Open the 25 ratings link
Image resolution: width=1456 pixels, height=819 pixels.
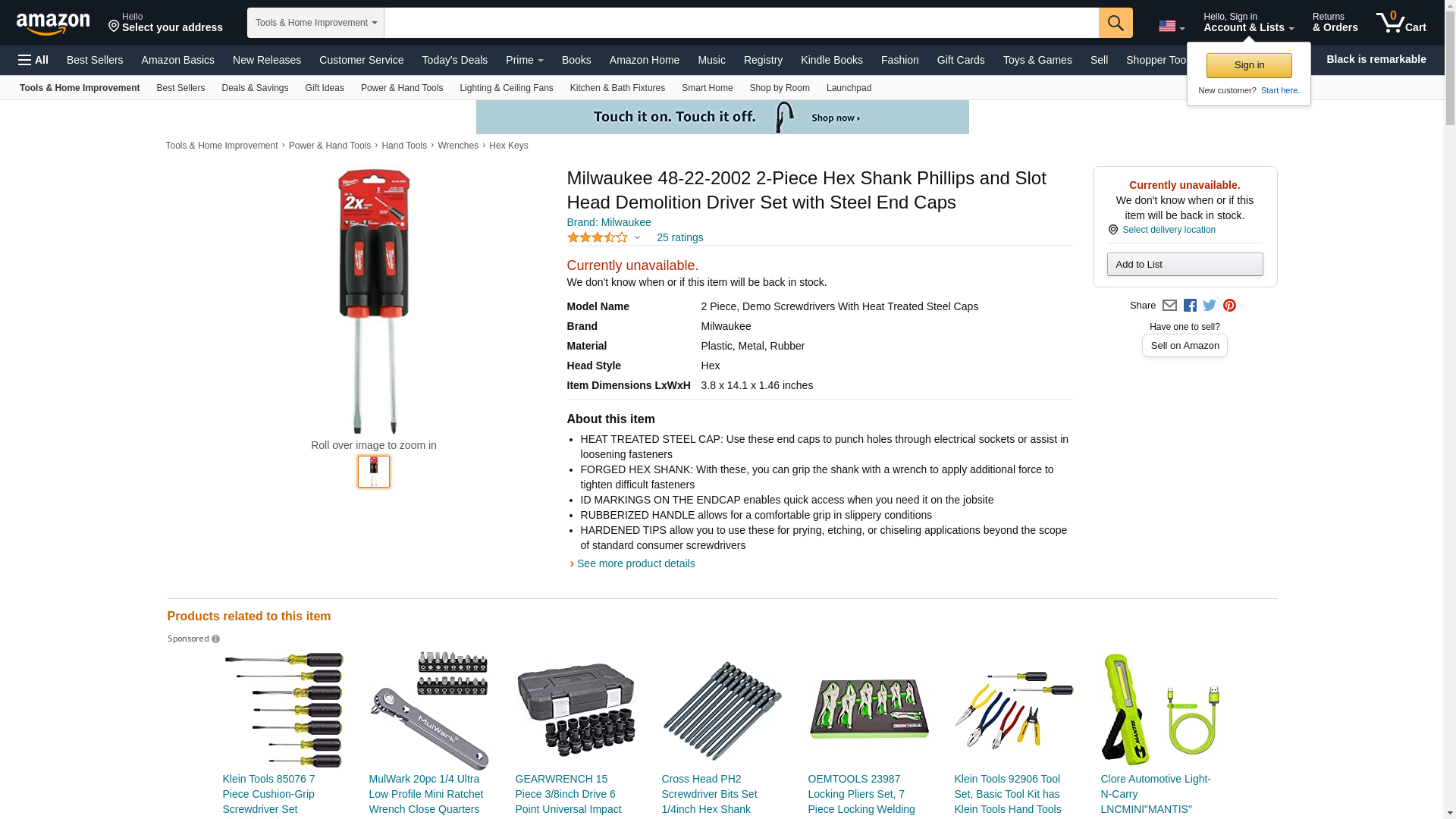point(679,237)
